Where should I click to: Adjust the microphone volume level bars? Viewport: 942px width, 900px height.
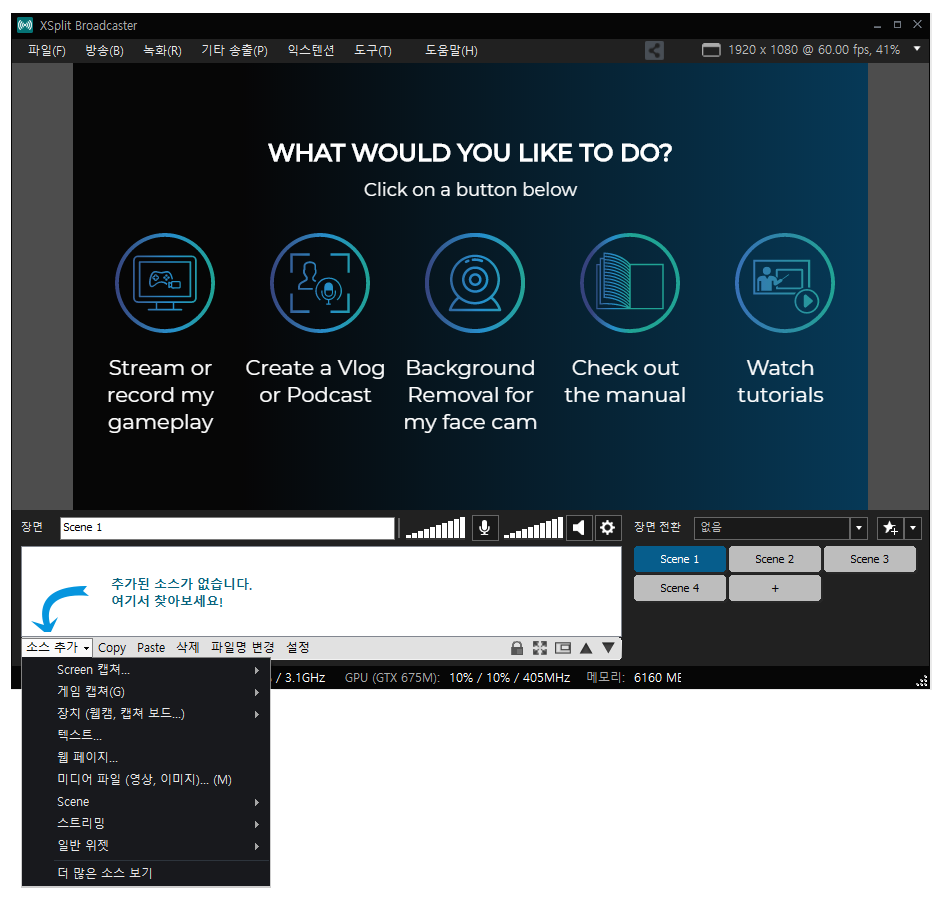(435, 528)
